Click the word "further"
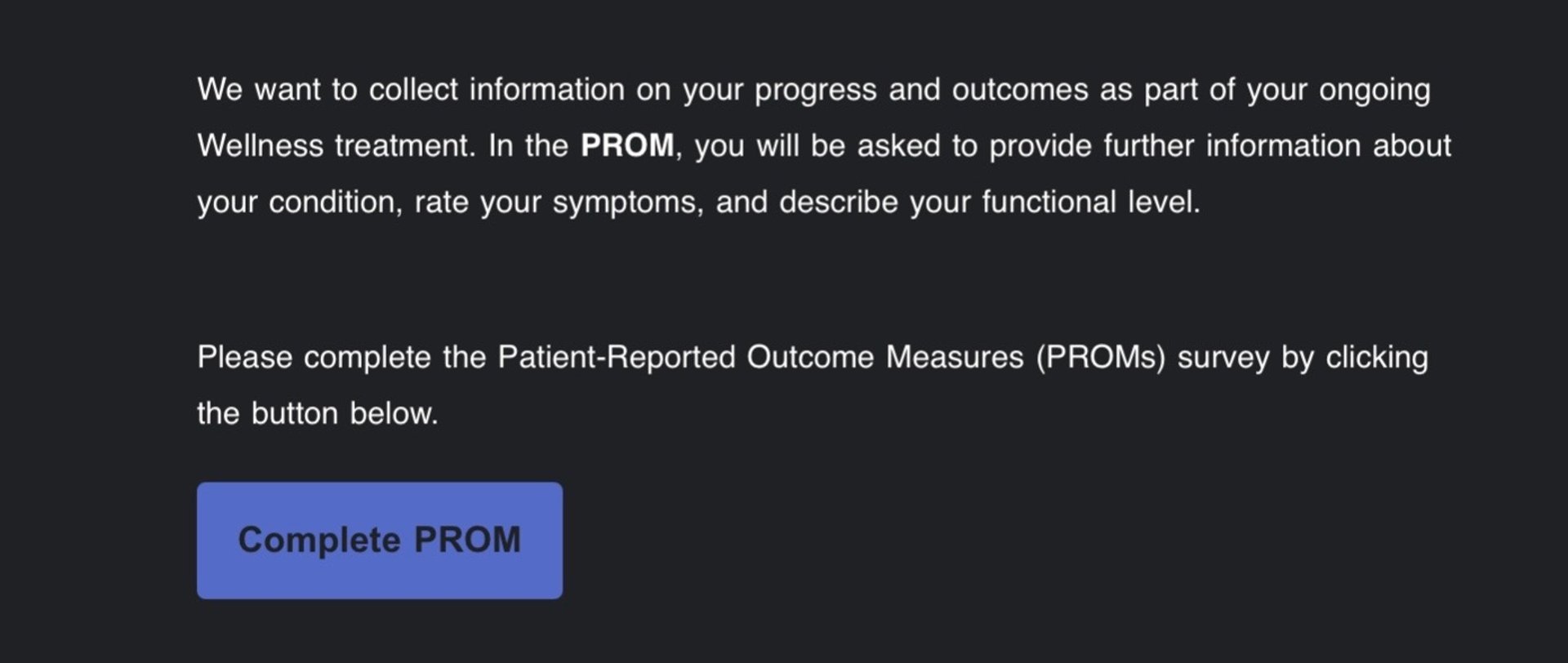The image size is (1568, 663). pyautogui.click(x=1149, y=146)
